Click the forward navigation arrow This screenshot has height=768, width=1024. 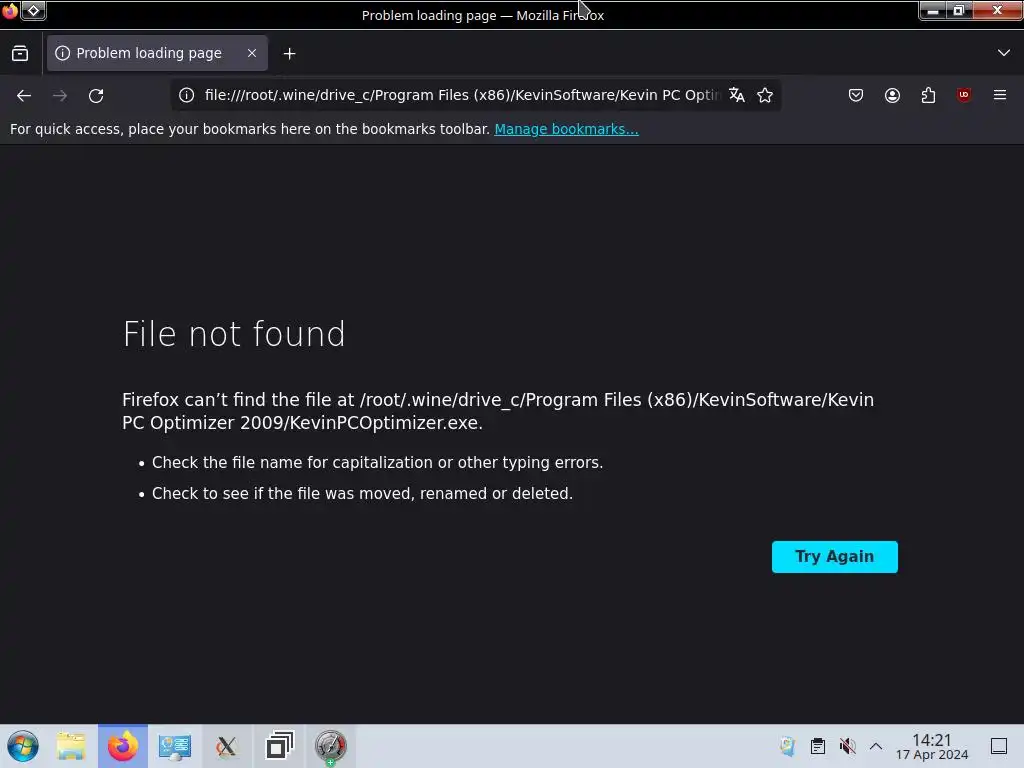pyautogui.click(x=60, y=95)
